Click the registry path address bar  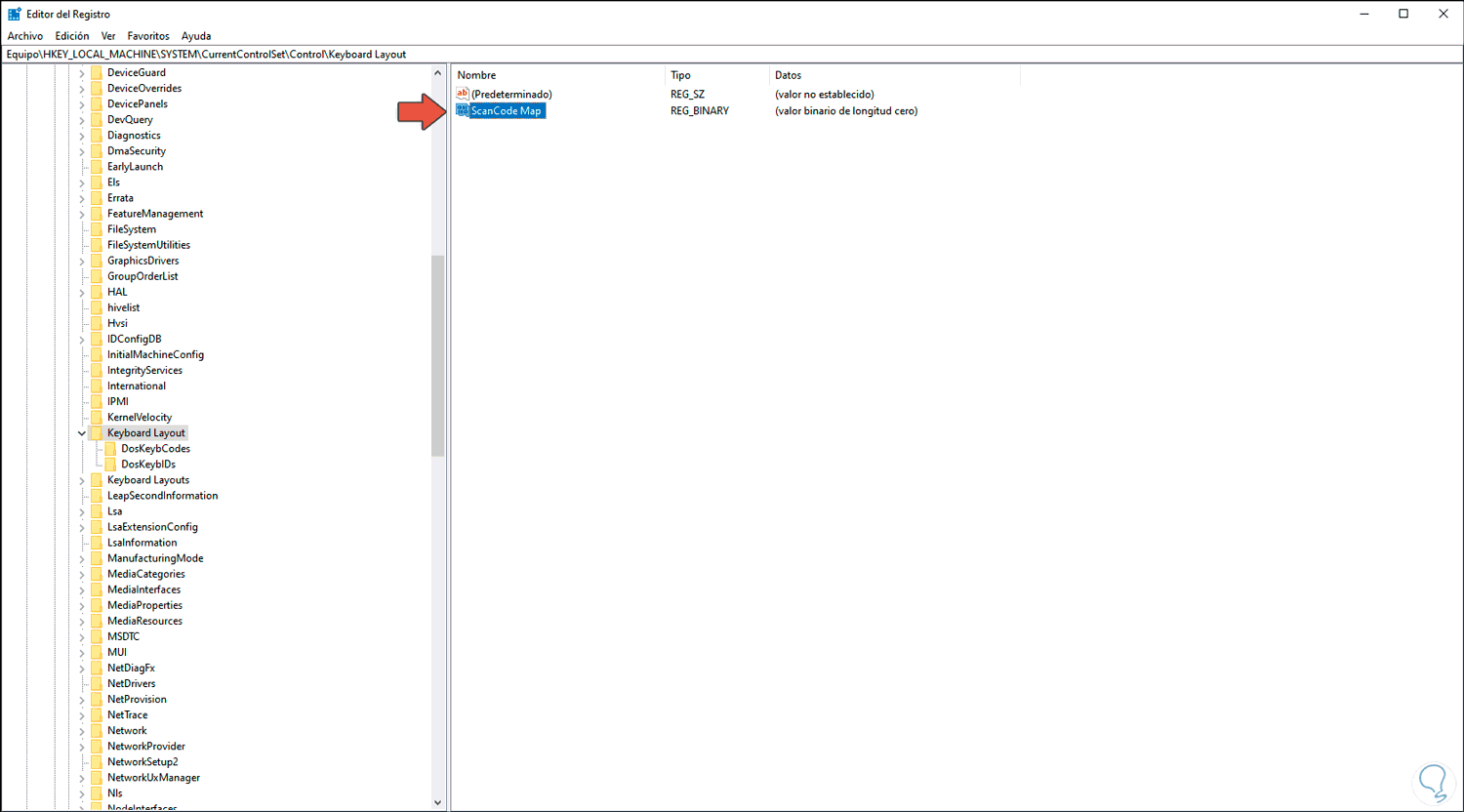click(x=732, y=55)
